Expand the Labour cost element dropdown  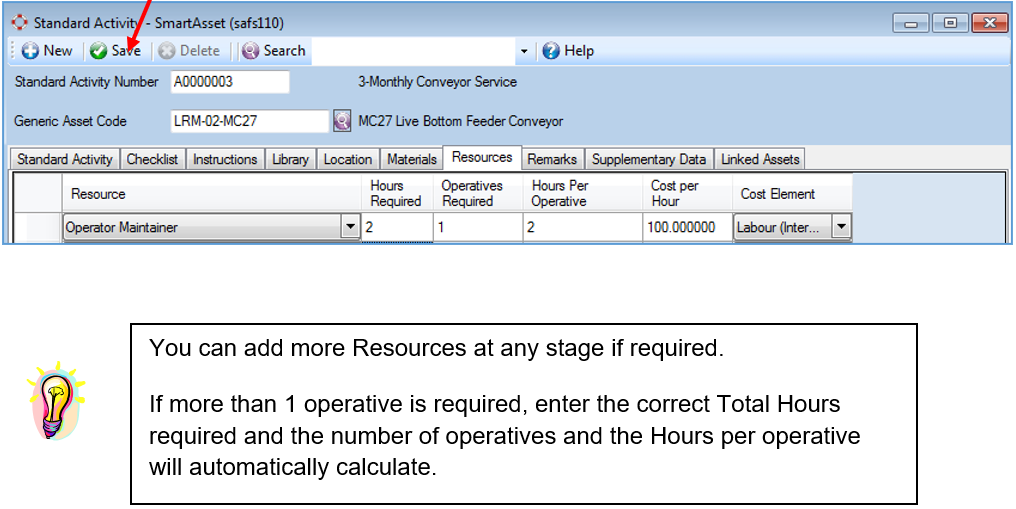click(841, 227)
